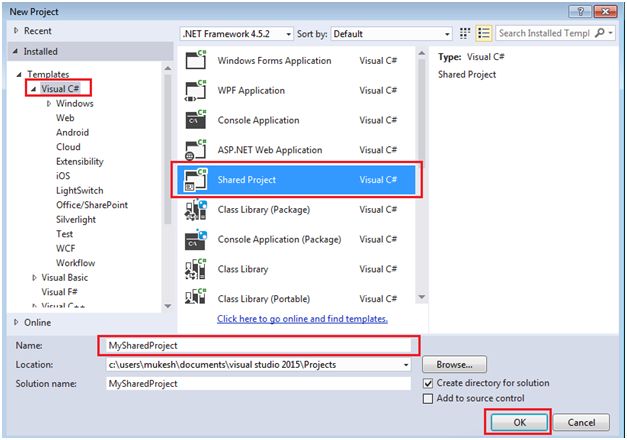The height and width of the screenshot is (440, 627).
Task: Click template list scrollbar down arrow
Action: point(421,297)
